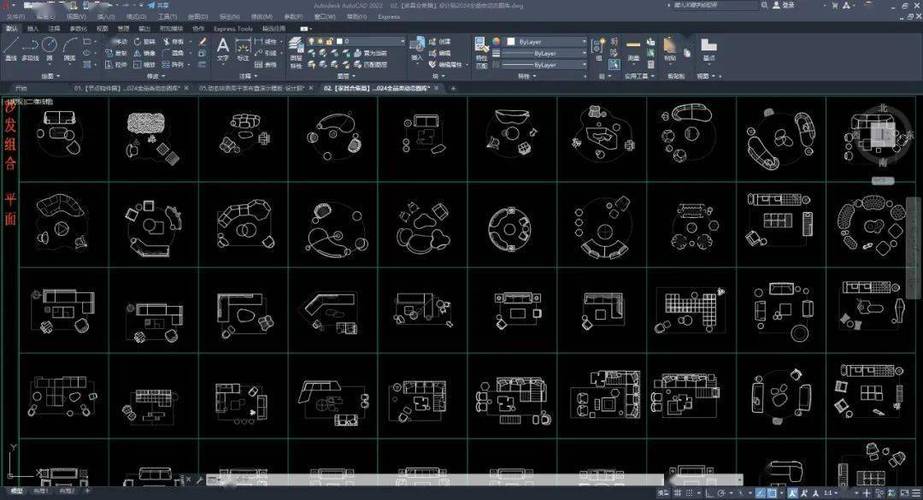Click the large Text (A) tool
The width and height of the screenshot is (923, 500).
(x=223, y=46)
